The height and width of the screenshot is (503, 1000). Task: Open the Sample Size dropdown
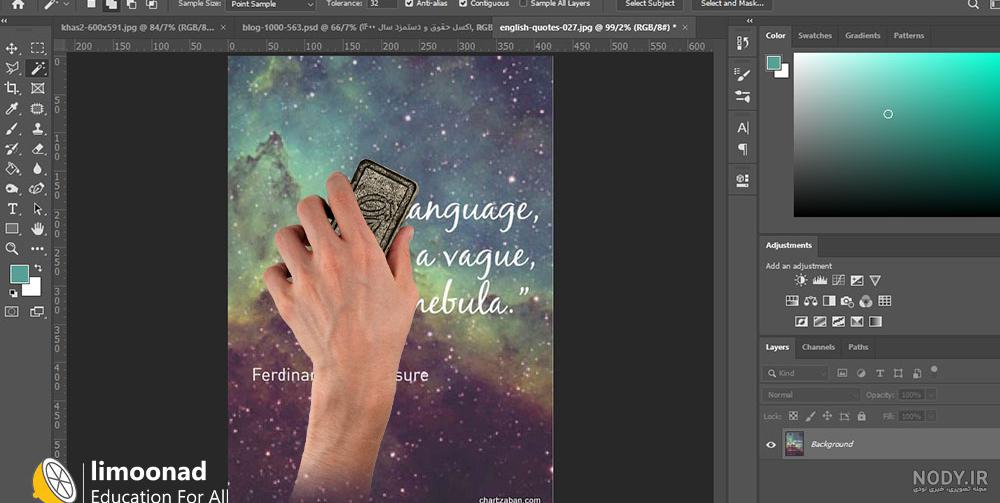(x=271, y=4)
